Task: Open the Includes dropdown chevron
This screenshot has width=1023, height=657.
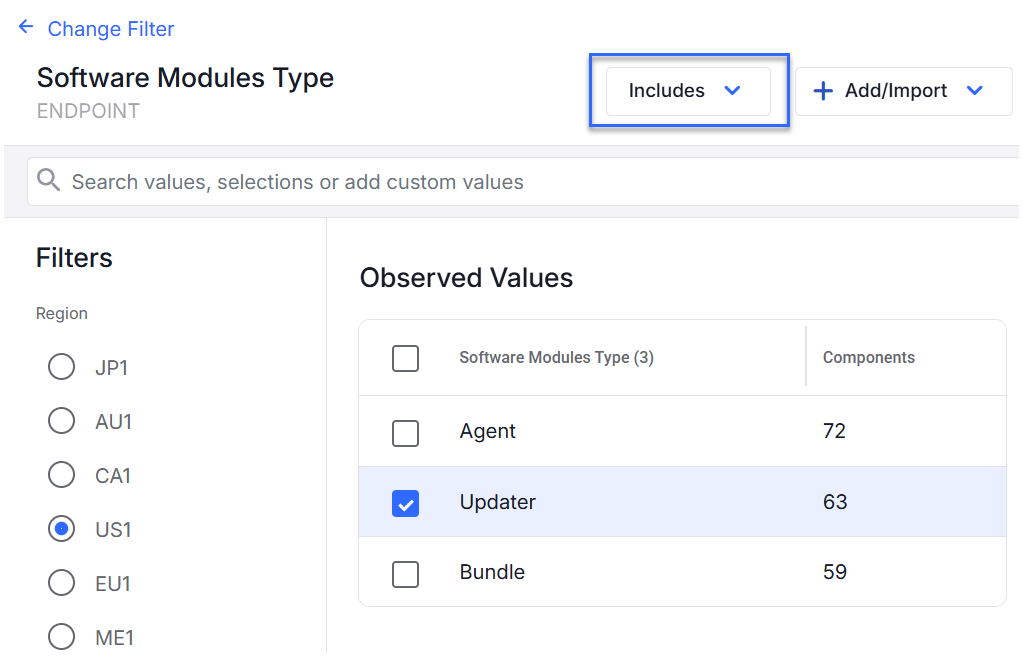Action: (733, 90)
